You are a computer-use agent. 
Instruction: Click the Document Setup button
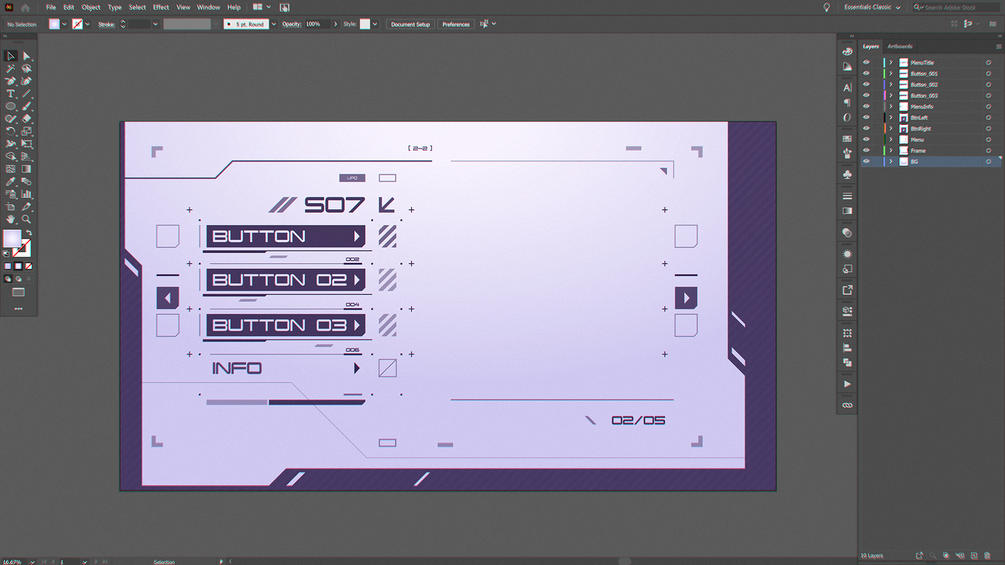(x=410, y=24)
